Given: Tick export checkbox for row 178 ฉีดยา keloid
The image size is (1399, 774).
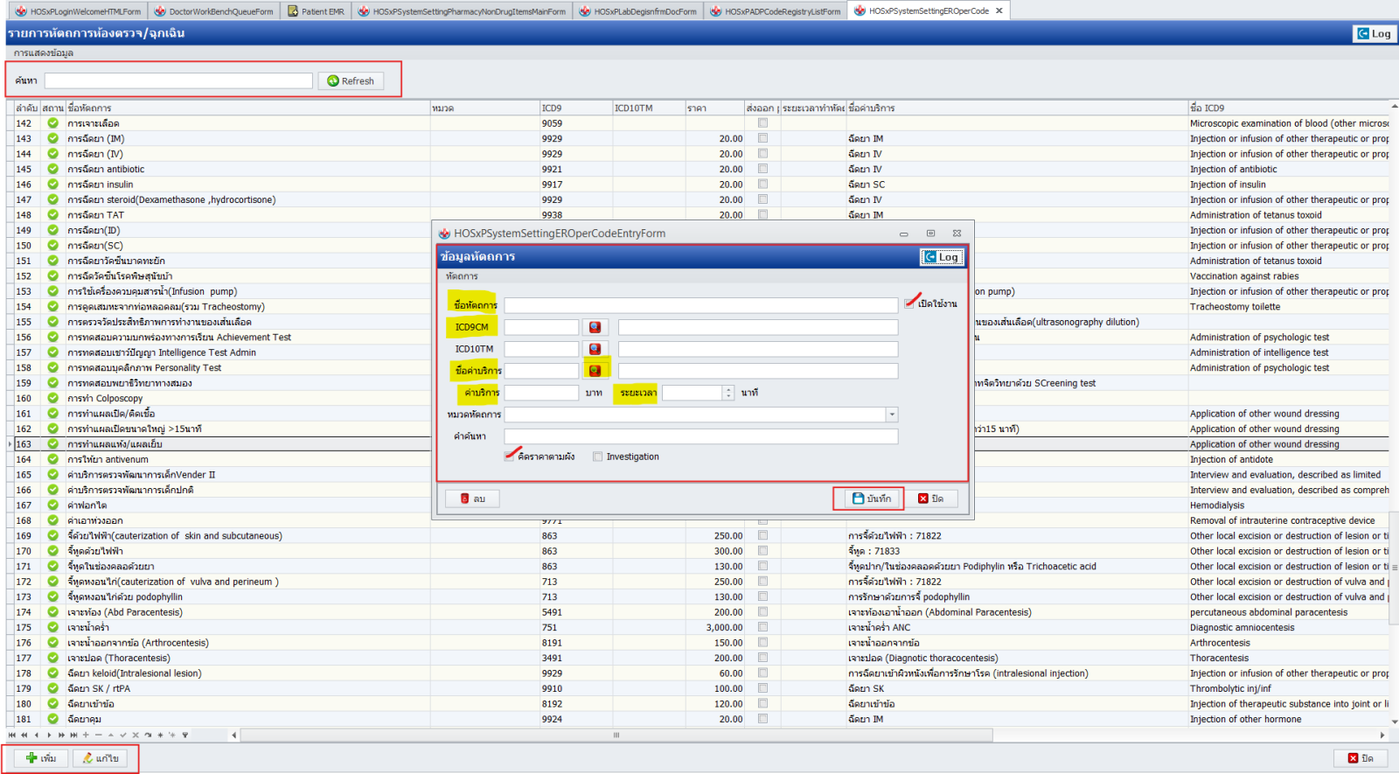Looking at the screenshot, I should (763, 673).
